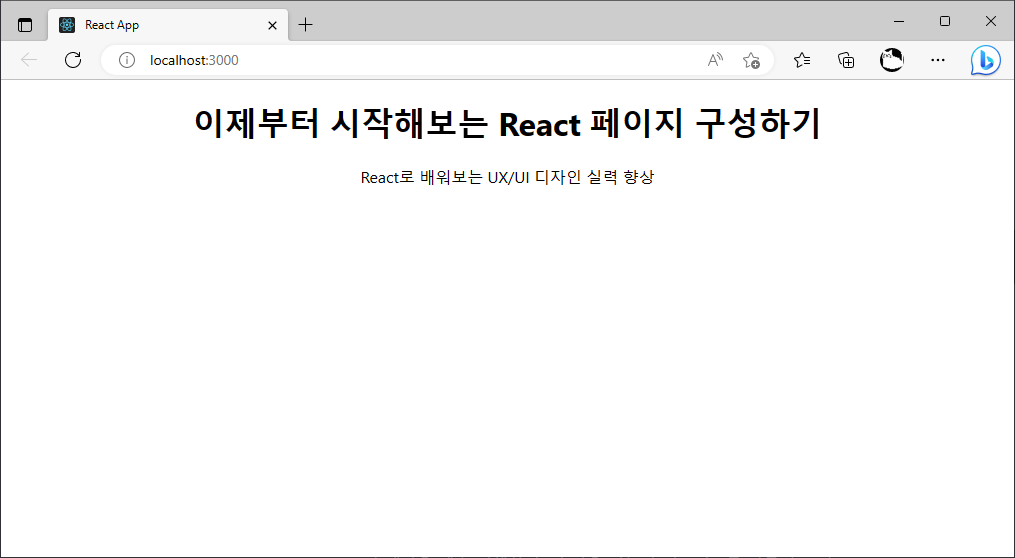
Task: Close the browser window
Action: (x=990, y=21)
